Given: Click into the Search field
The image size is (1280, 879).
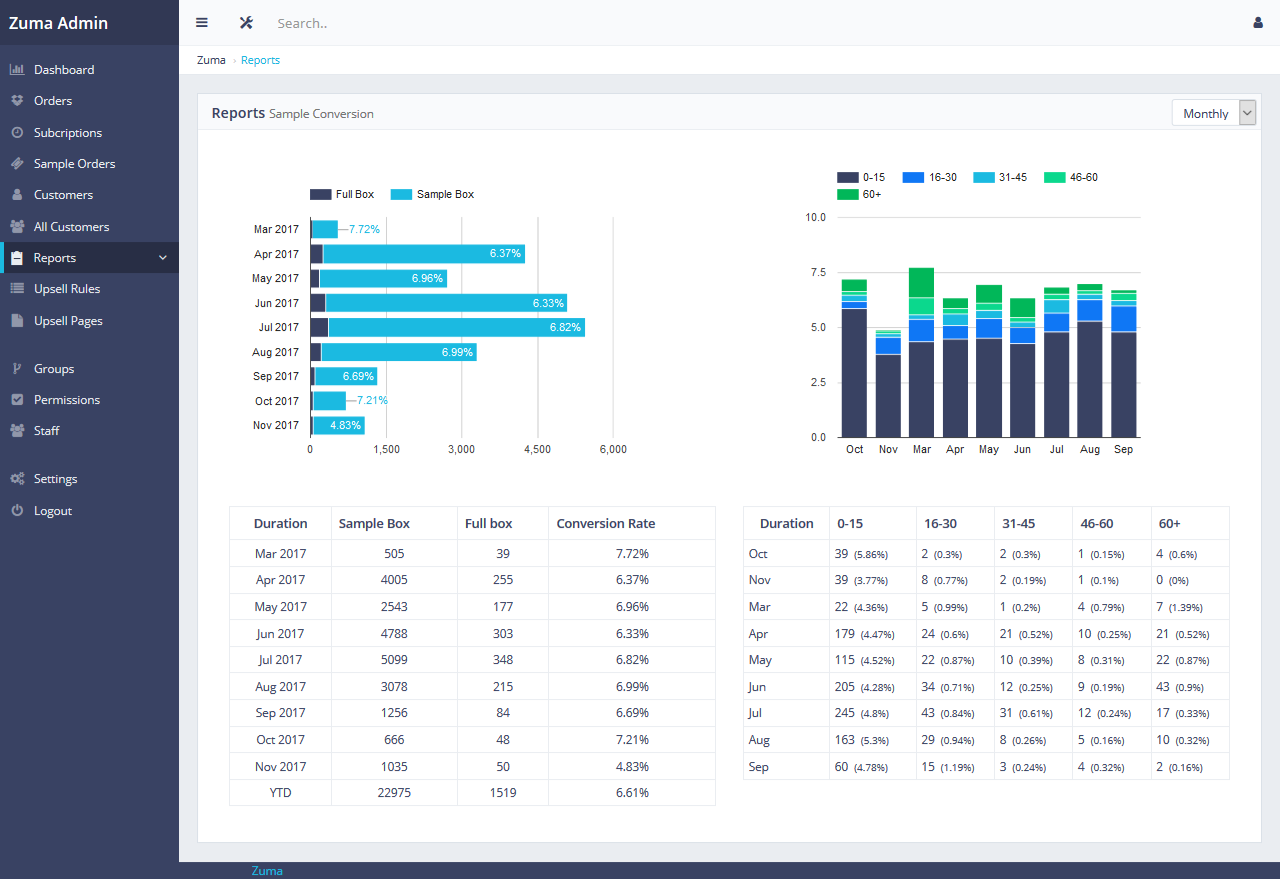Looking at the screenshot, I should (x=600, y=23).
